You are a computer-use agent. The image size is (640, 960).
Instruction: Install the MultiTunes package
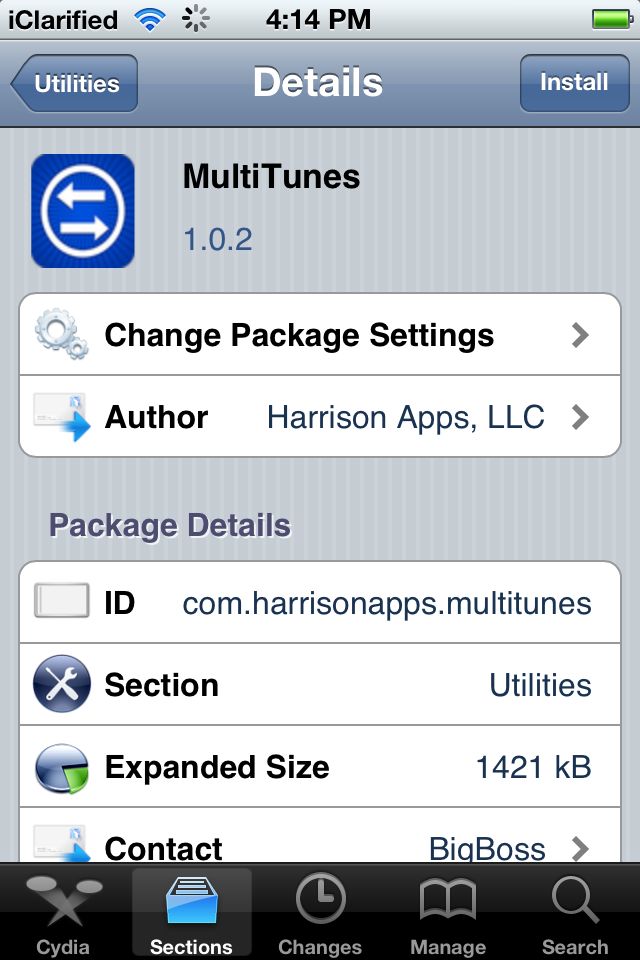click(x=574, y=83)
